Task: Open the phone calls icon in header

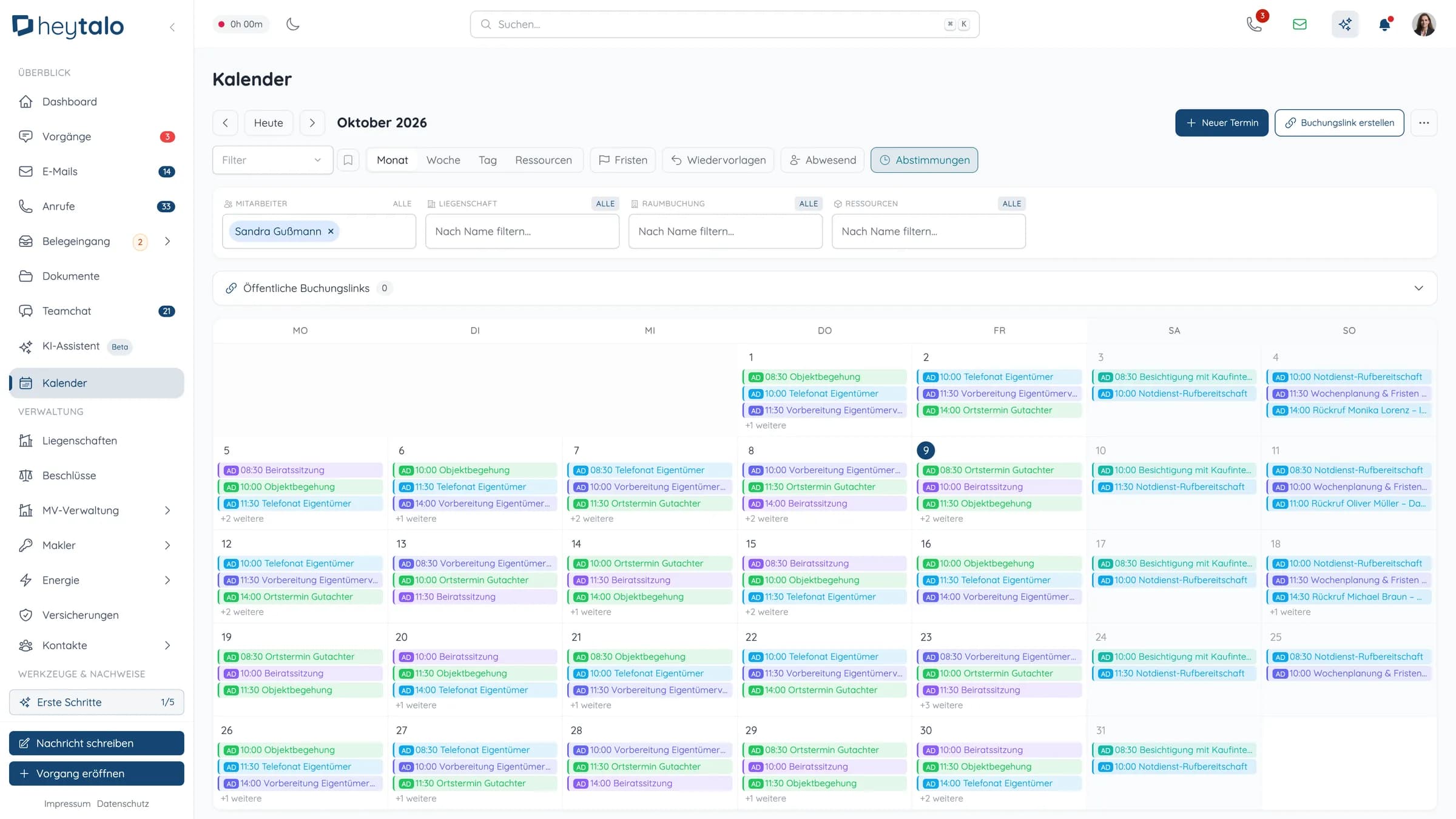Action: click(1254, 24)
